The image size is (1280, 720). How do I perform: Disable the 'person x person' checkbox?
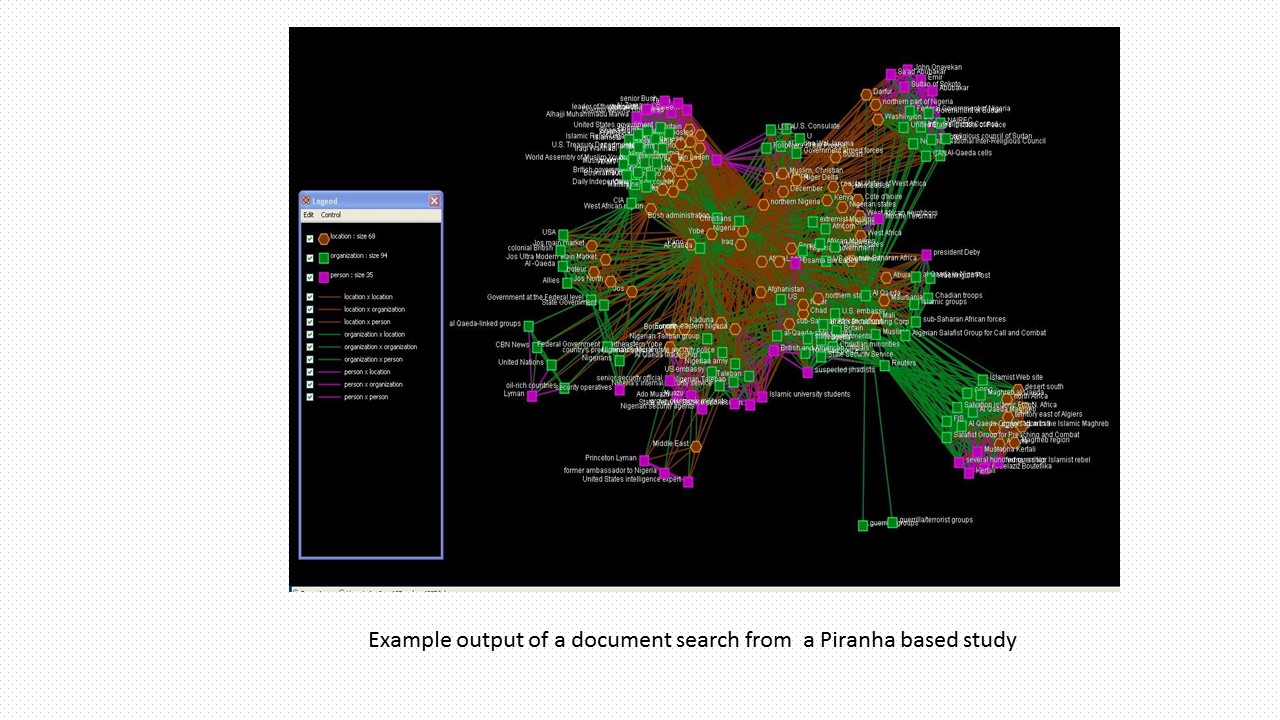click(x=310, y=397)
